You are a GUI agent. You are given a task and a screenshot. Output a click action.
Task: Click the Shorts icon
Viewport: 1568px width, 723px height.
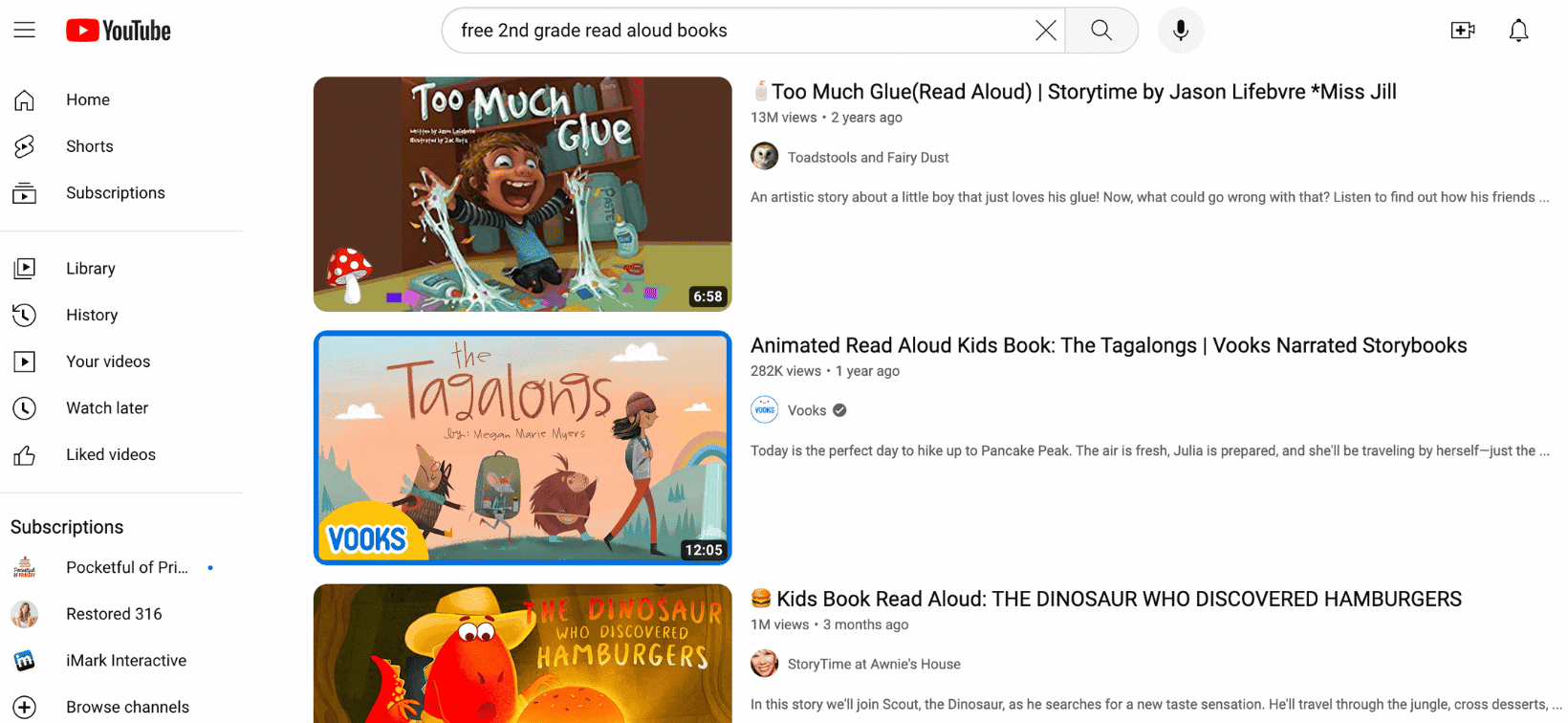25,146
